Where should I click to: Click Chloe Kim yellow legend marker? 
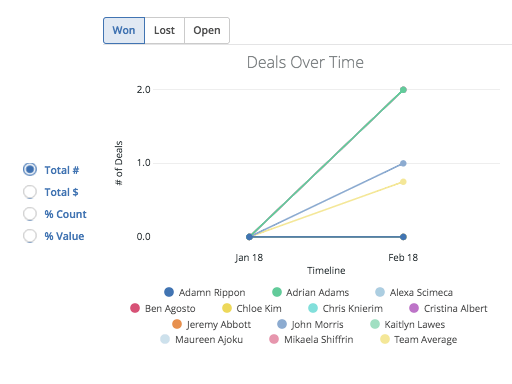tap(227, 308)
